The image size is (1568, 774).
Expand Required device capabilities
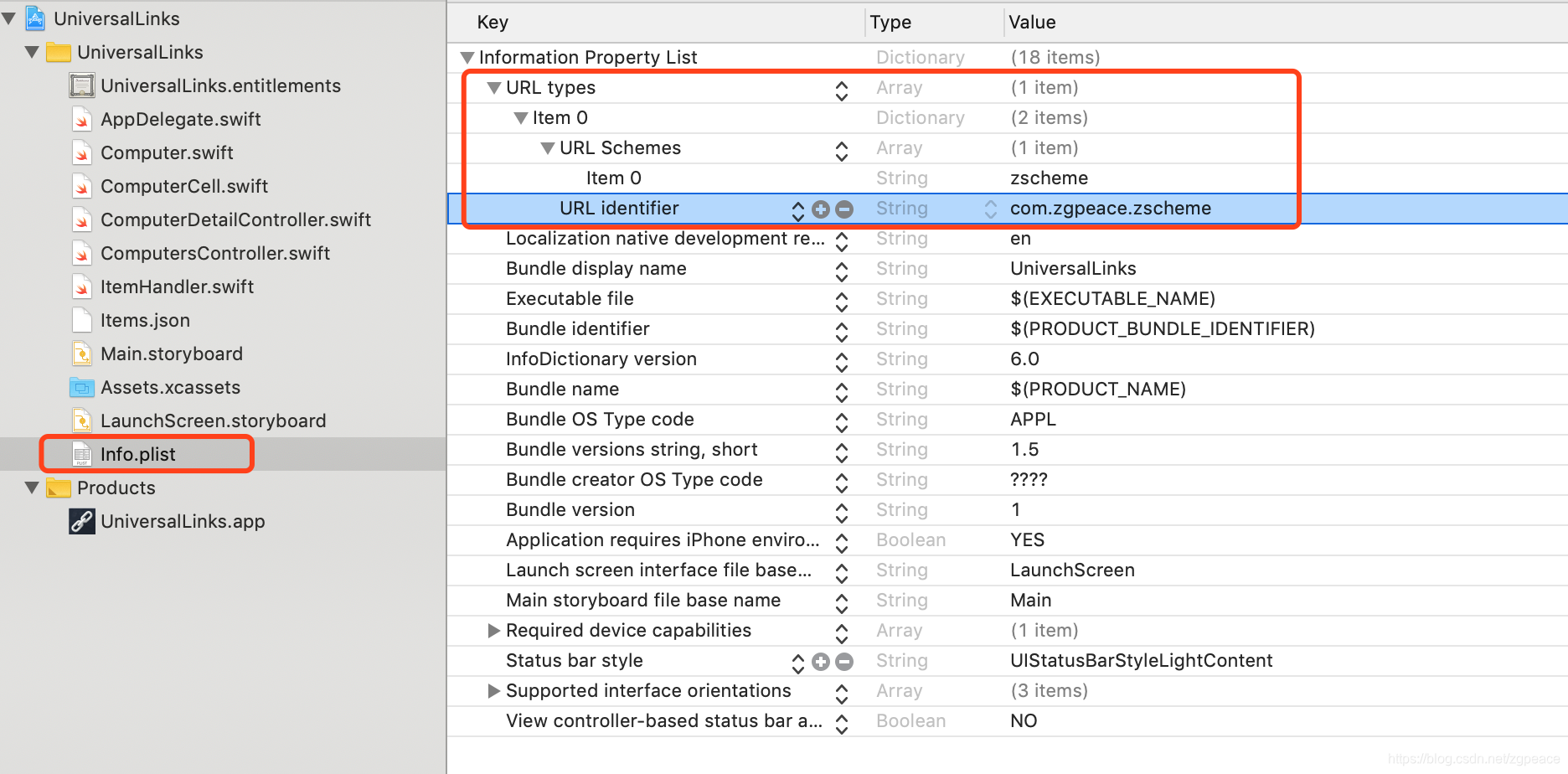point(494,631)
